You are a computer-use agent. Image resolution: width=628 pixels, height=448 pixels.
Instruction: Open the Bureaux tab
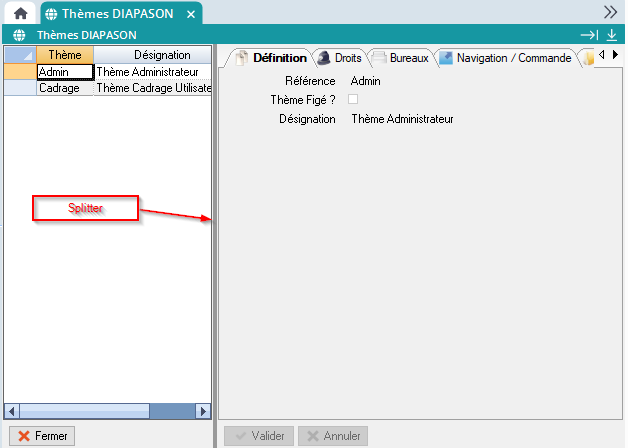(x=401, y=58)
